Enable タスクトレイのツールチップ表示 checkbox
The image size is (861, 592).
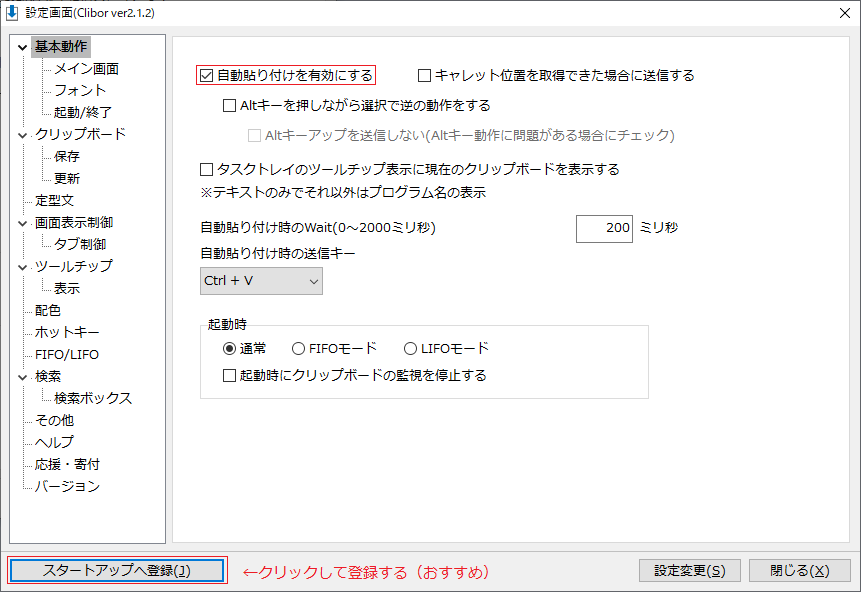pos(206,170)
